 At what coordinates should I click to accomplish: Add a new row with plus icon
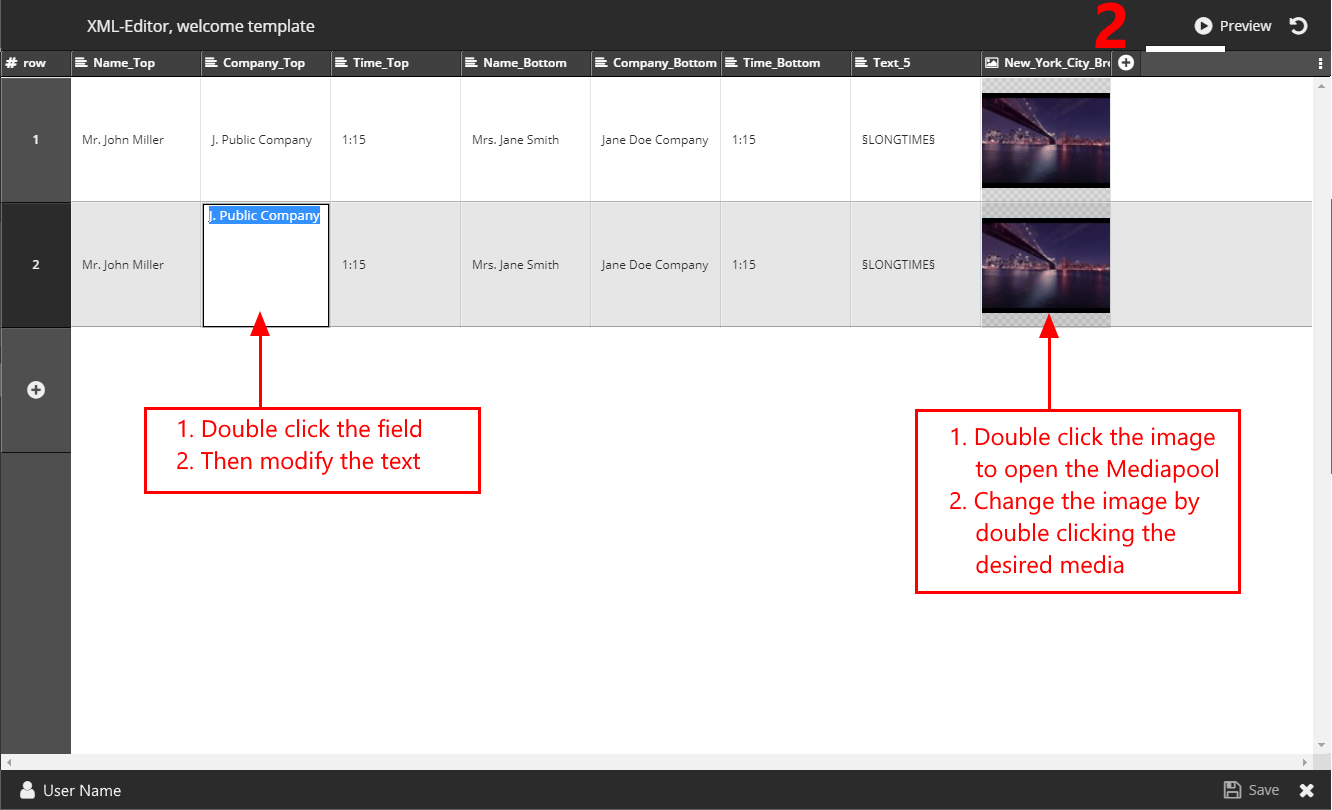(x=36, y=390)
